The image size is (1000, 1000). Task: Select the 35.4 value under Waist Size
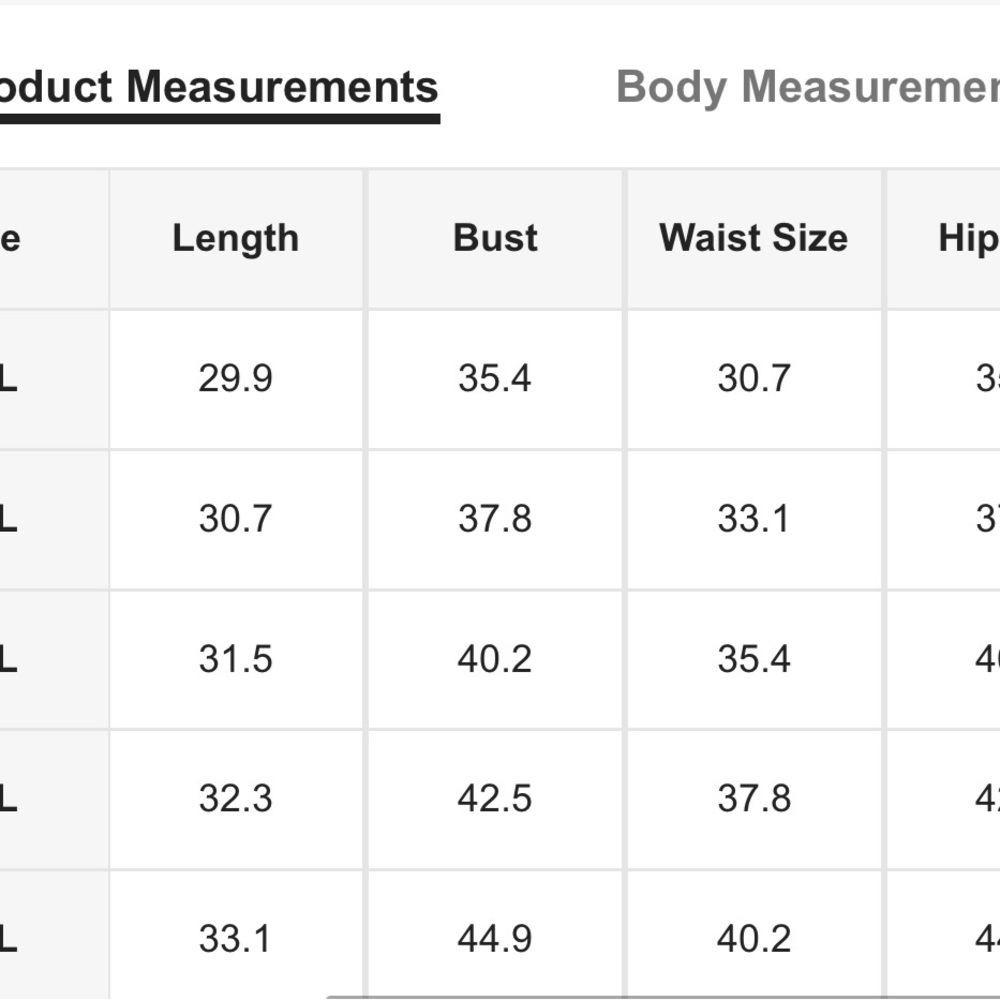(753, 659)
